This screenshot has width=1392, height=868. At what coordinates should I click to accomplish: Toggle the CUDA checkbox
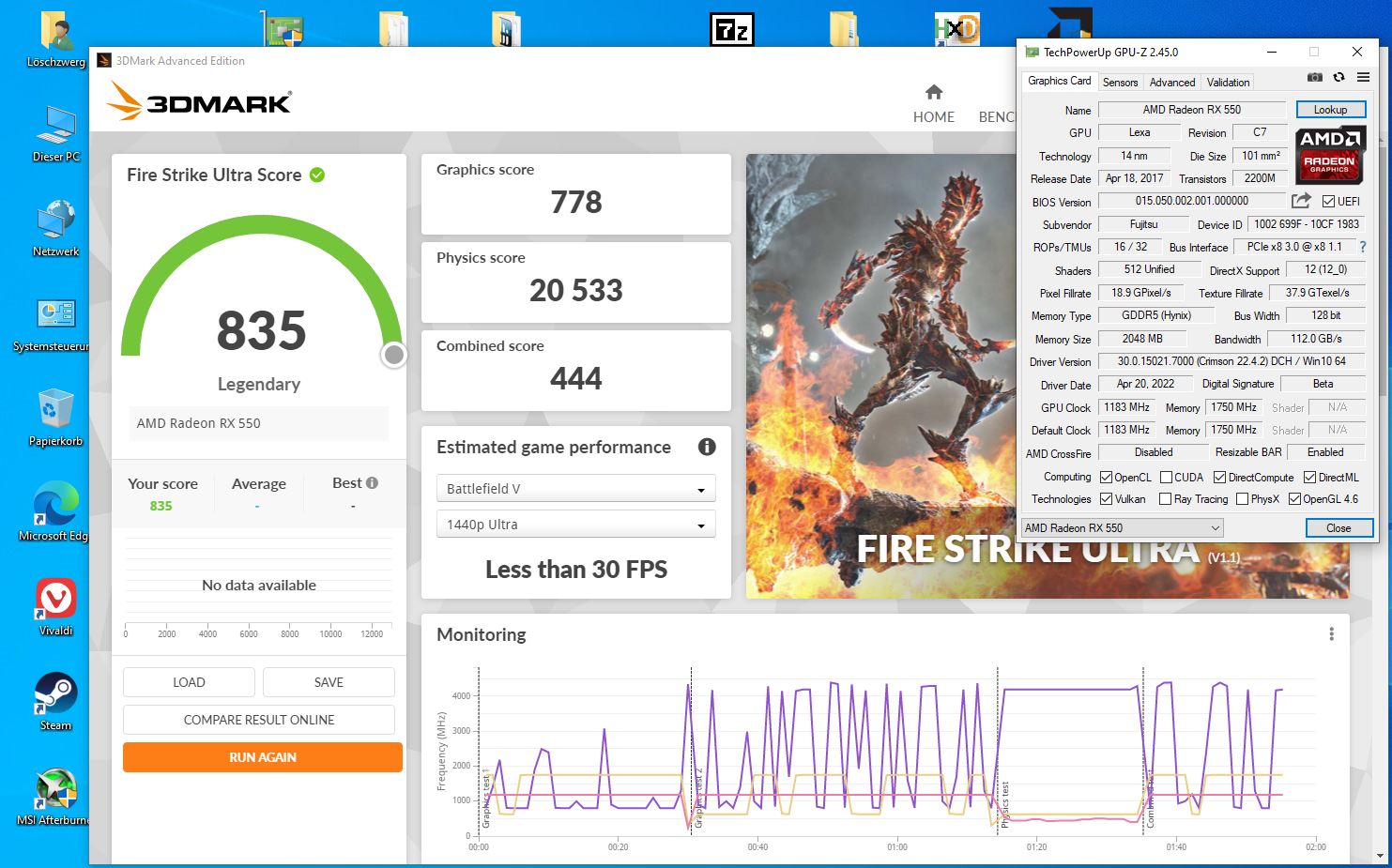(1166, 477)
